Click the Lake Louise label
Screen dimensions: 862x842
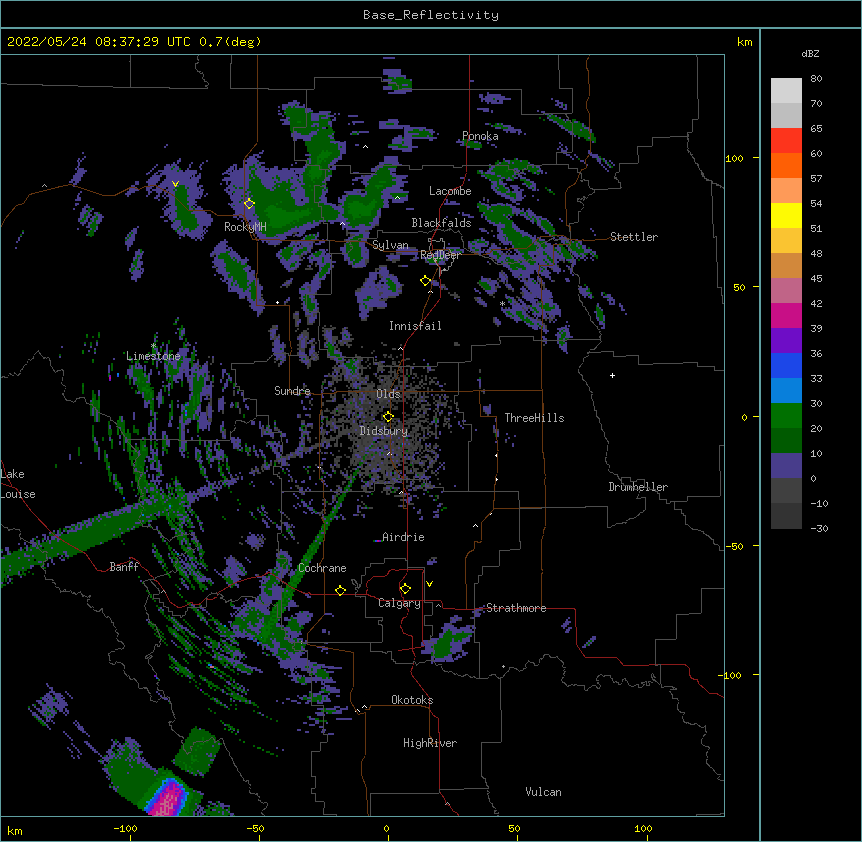point(18,484)
